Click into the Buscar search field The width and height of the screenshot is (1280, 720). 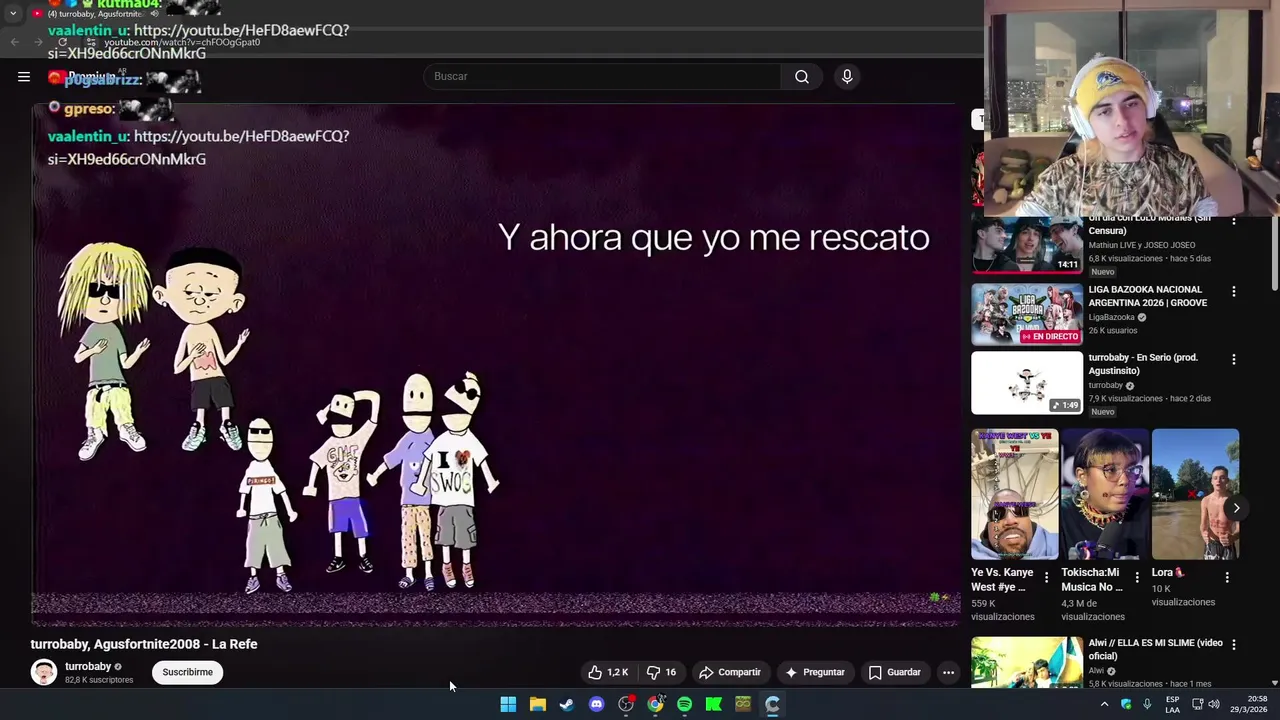click(602, 76)
